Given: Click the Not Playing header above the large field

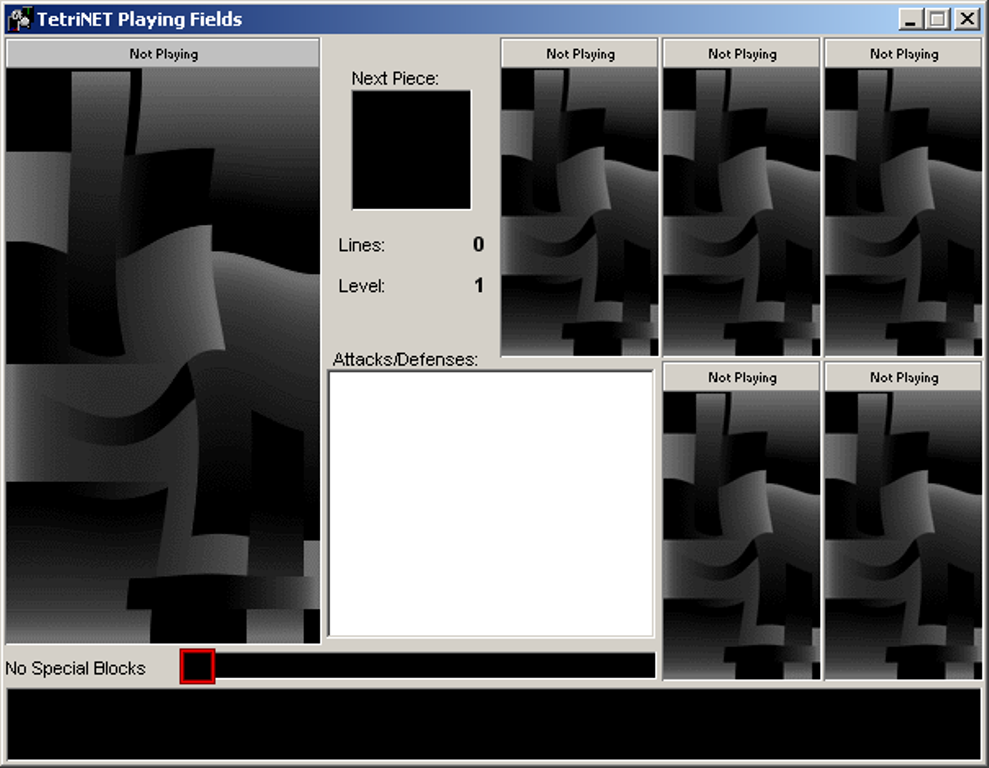Looking at the screenshot, I should (x=163, y=54).
